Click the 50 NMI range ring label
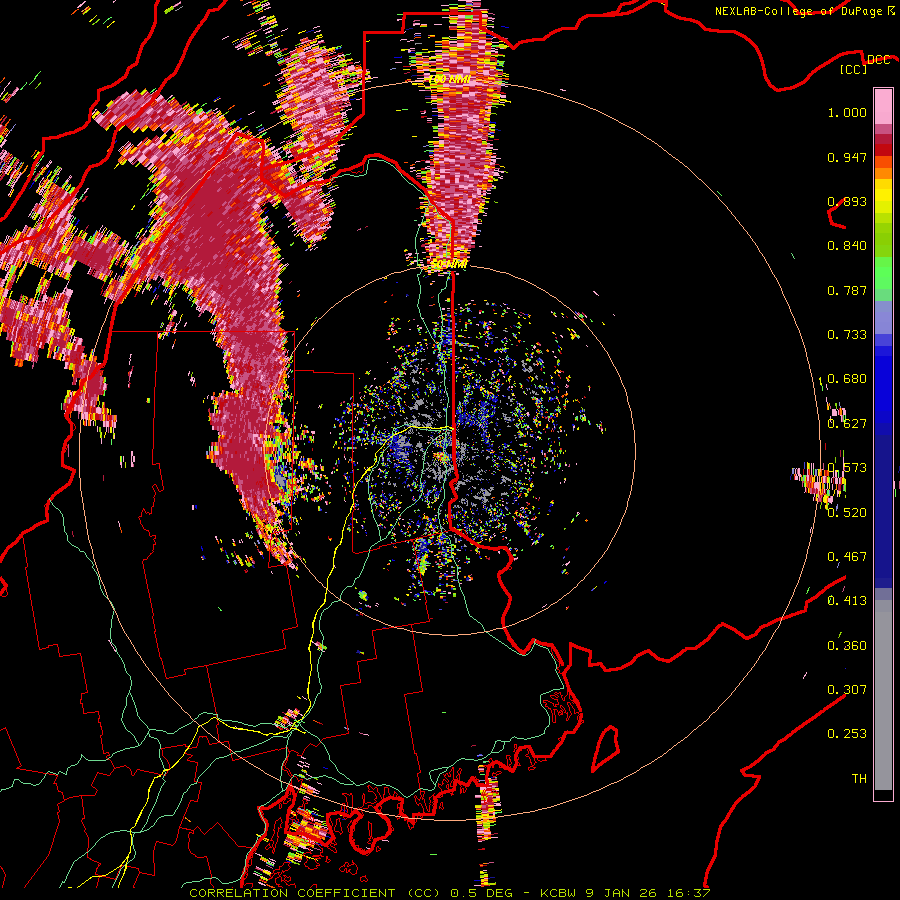Image resolution: width=900 pixels, height=900 pixels. point(449,264)
